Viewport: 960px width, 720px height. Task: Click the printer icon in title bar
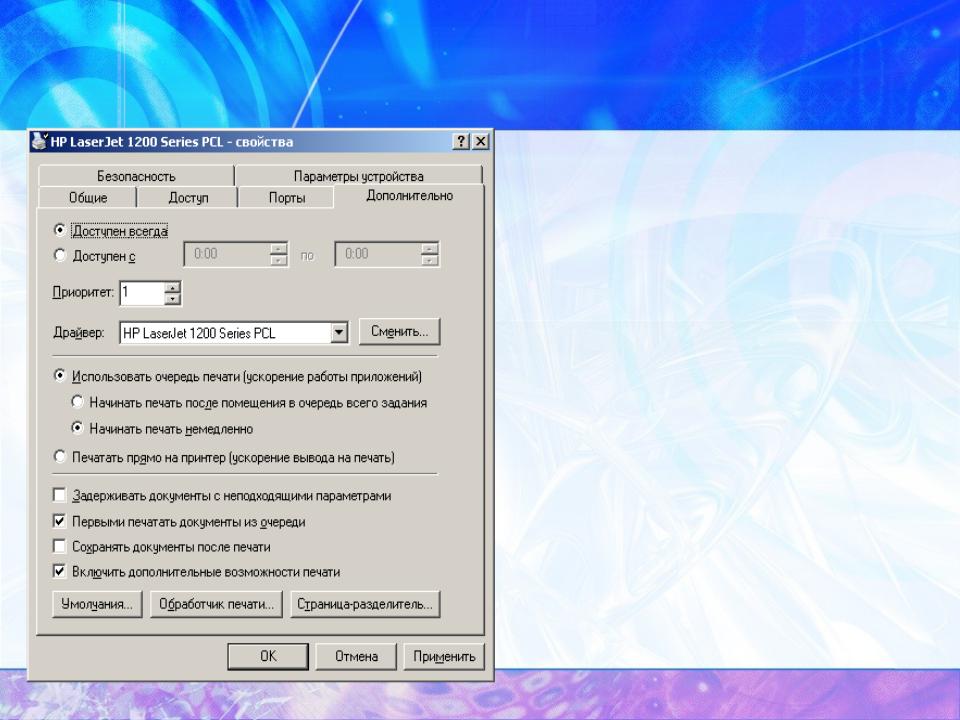coord(39,141)
